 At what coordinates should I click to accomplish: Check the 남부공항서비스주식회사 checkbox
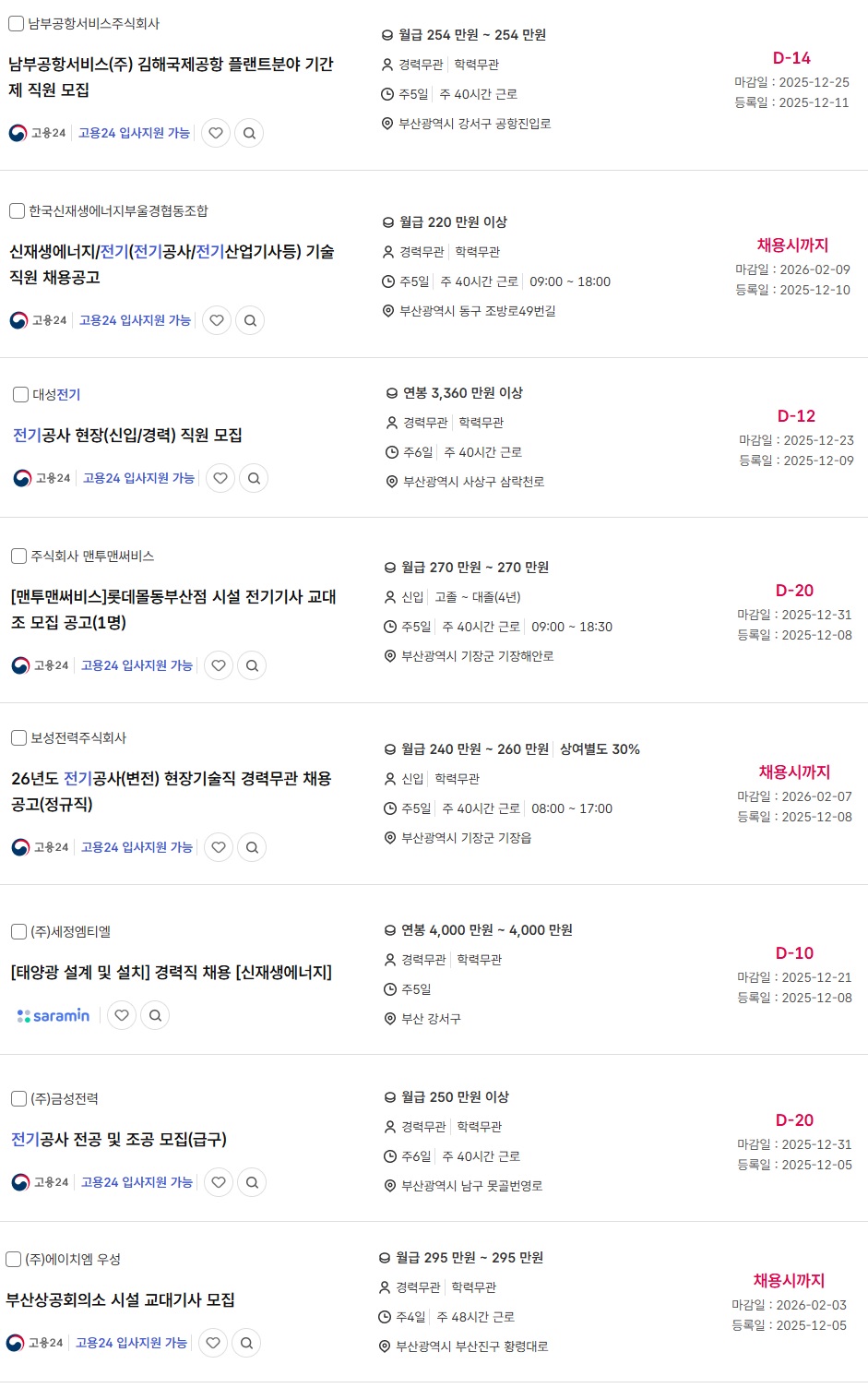tap(16, 23)
